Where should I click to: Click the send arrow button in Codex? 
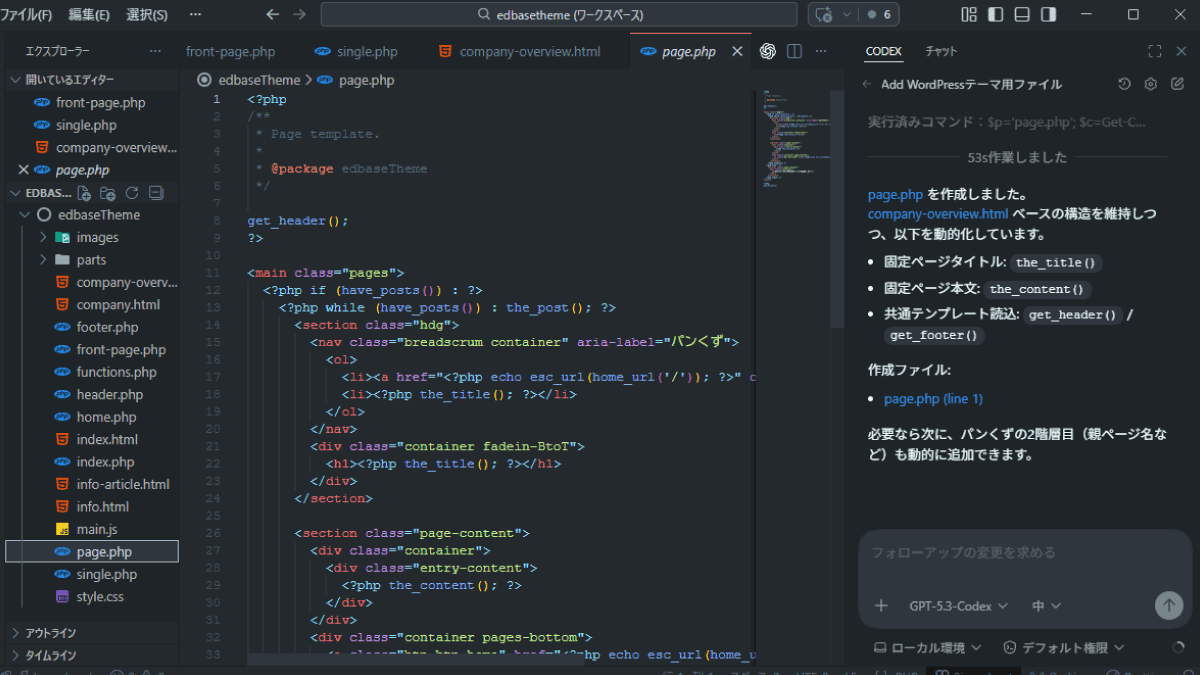point(1167,605)
